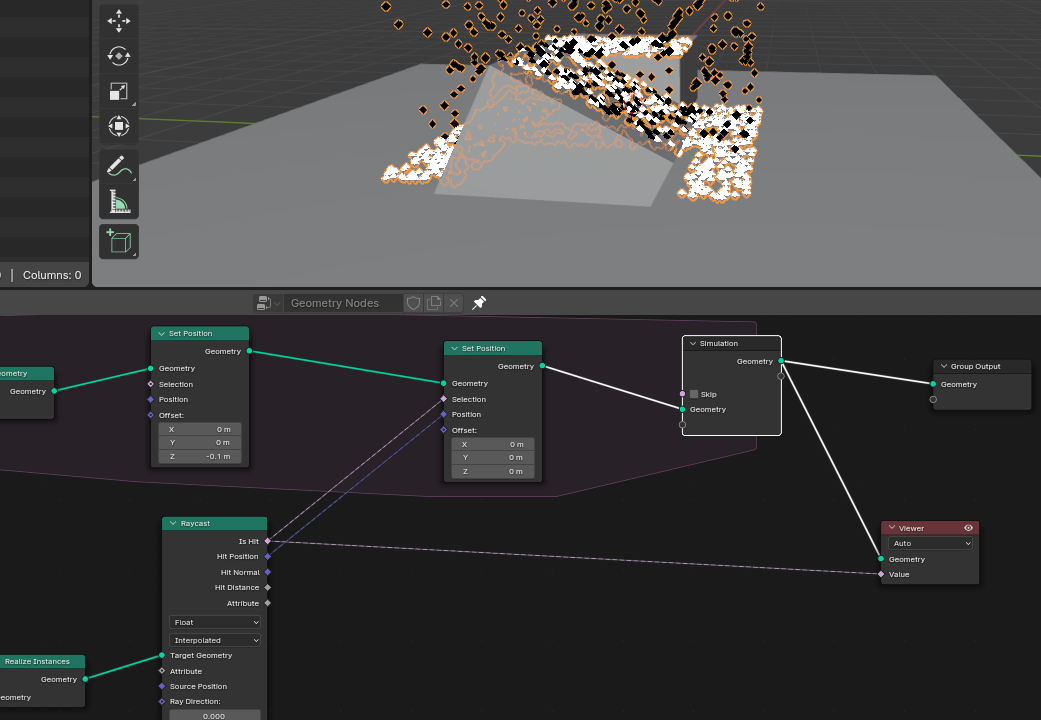Enable the Skip checkbox in Simulation node
The image size is (1041, 720).
click(694, 394)
